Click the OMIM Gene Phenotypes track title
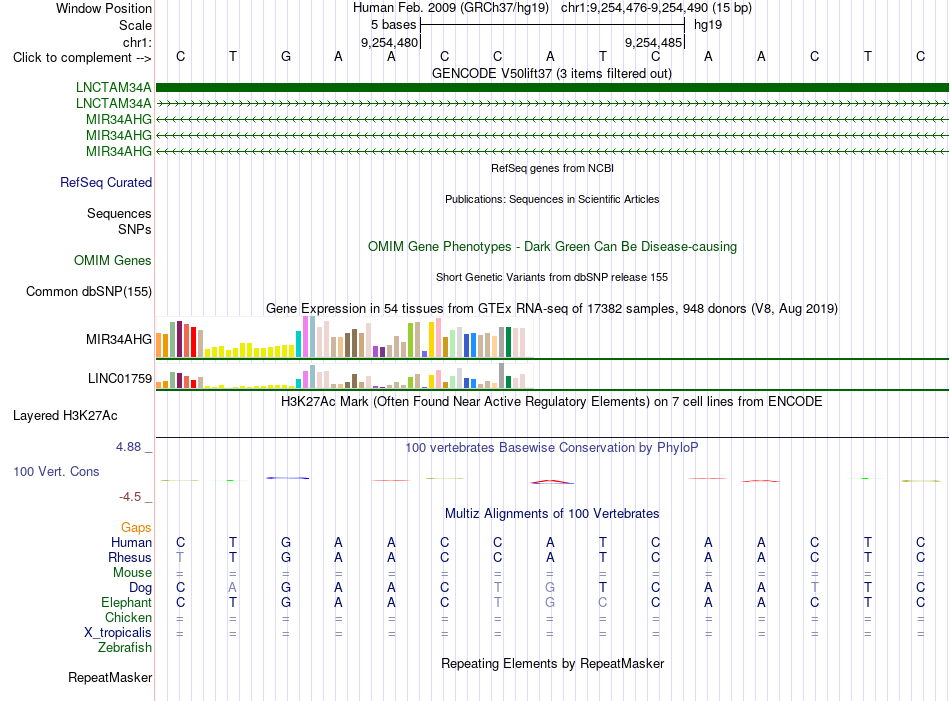The height and width of the screenshot is (701, 950). [553, 247]
